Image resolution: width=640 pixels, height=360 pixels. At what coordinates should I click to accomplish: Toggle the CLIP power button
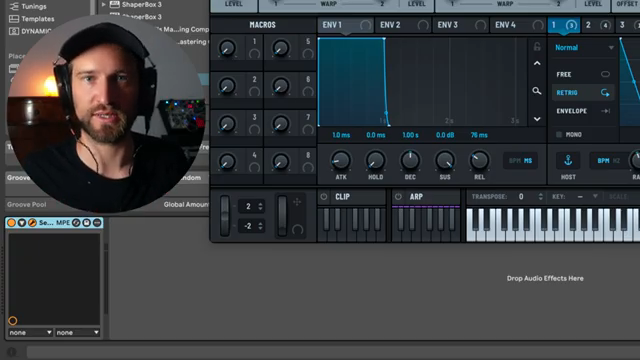coord(324,197)
